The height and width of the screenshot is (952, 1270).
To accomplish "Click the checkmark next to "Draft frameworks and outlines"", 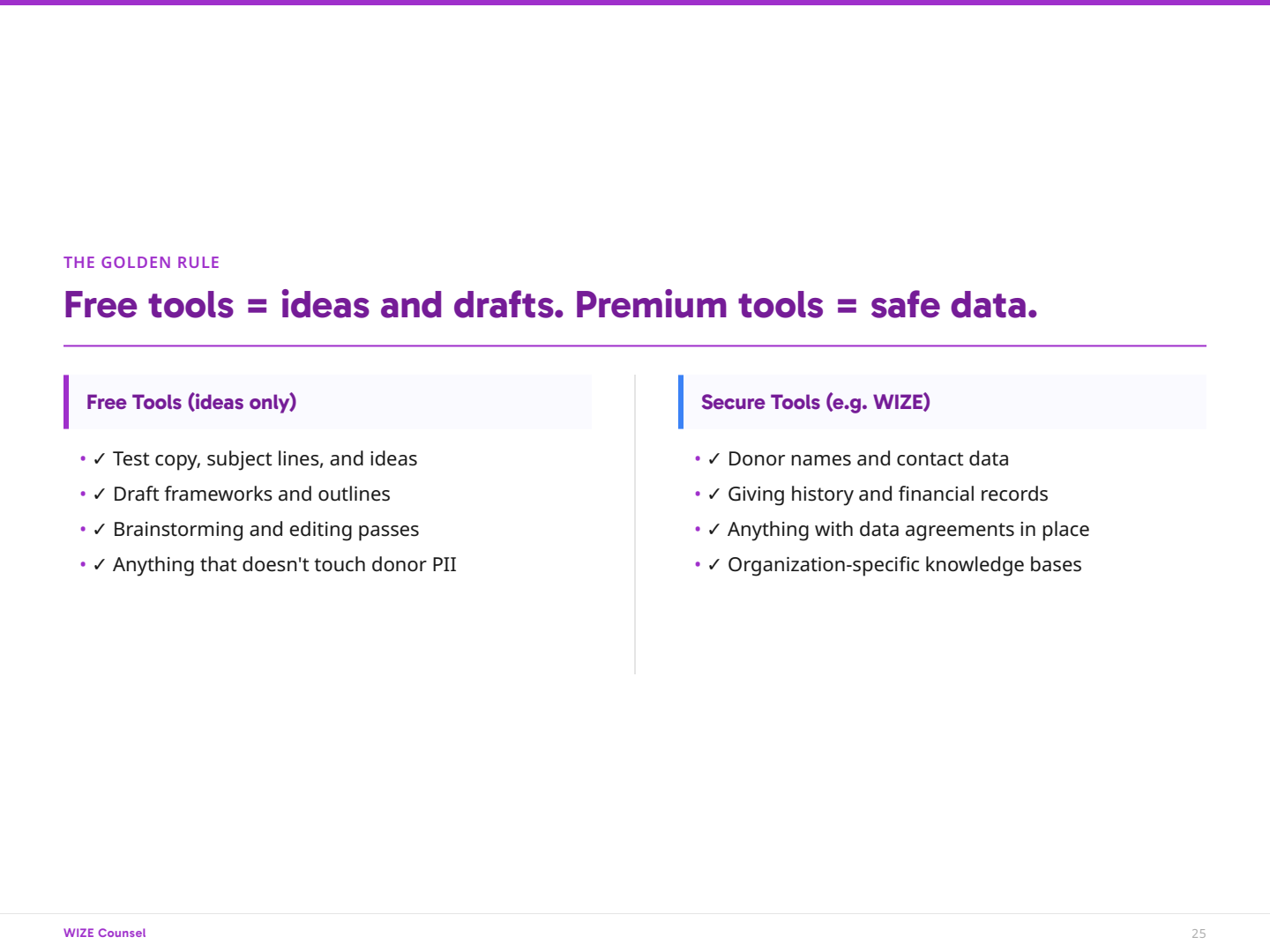I will pyautogui.click(x=99, y=495).
